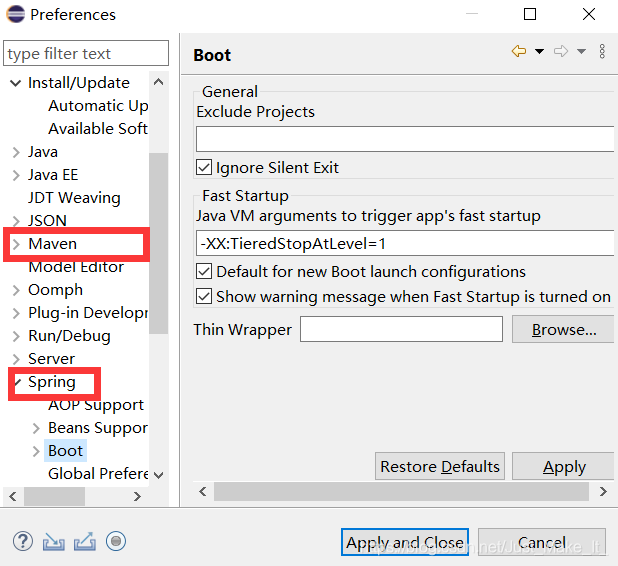Click Boot page scrollbar right arrow
This screenshot has width=618, height=566.
[x=603, y=491]
